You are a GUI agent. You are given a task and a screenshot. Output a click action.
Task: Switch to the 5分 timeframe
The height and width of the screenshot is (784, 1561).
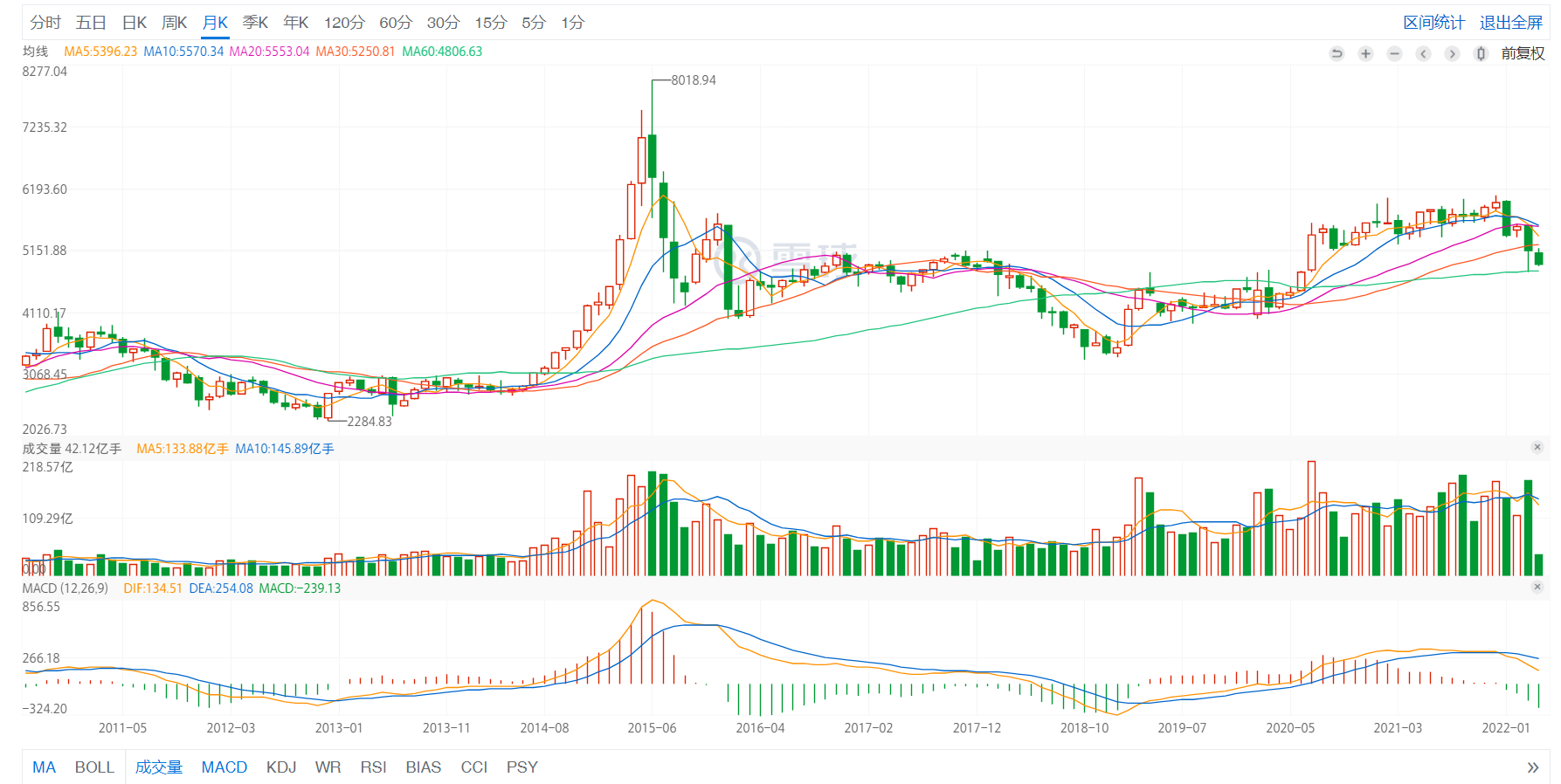tap(534, 23)
